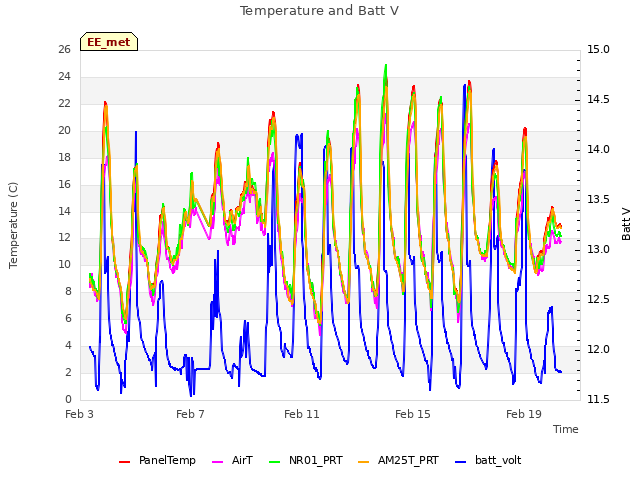
Task: Click the 26 tick on temperature axis
Action: pyautogui.click(x=64, y=49)
